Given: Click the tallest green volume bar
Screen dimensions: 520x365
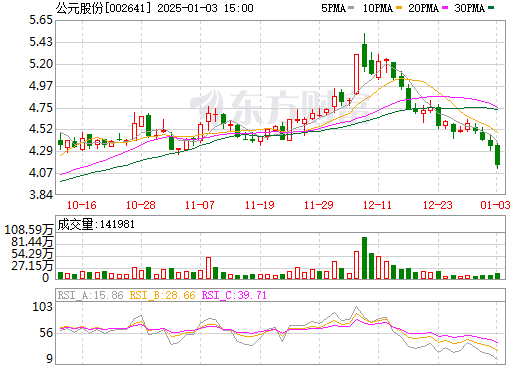Looking at the screenshot, I should coord(364,258).
